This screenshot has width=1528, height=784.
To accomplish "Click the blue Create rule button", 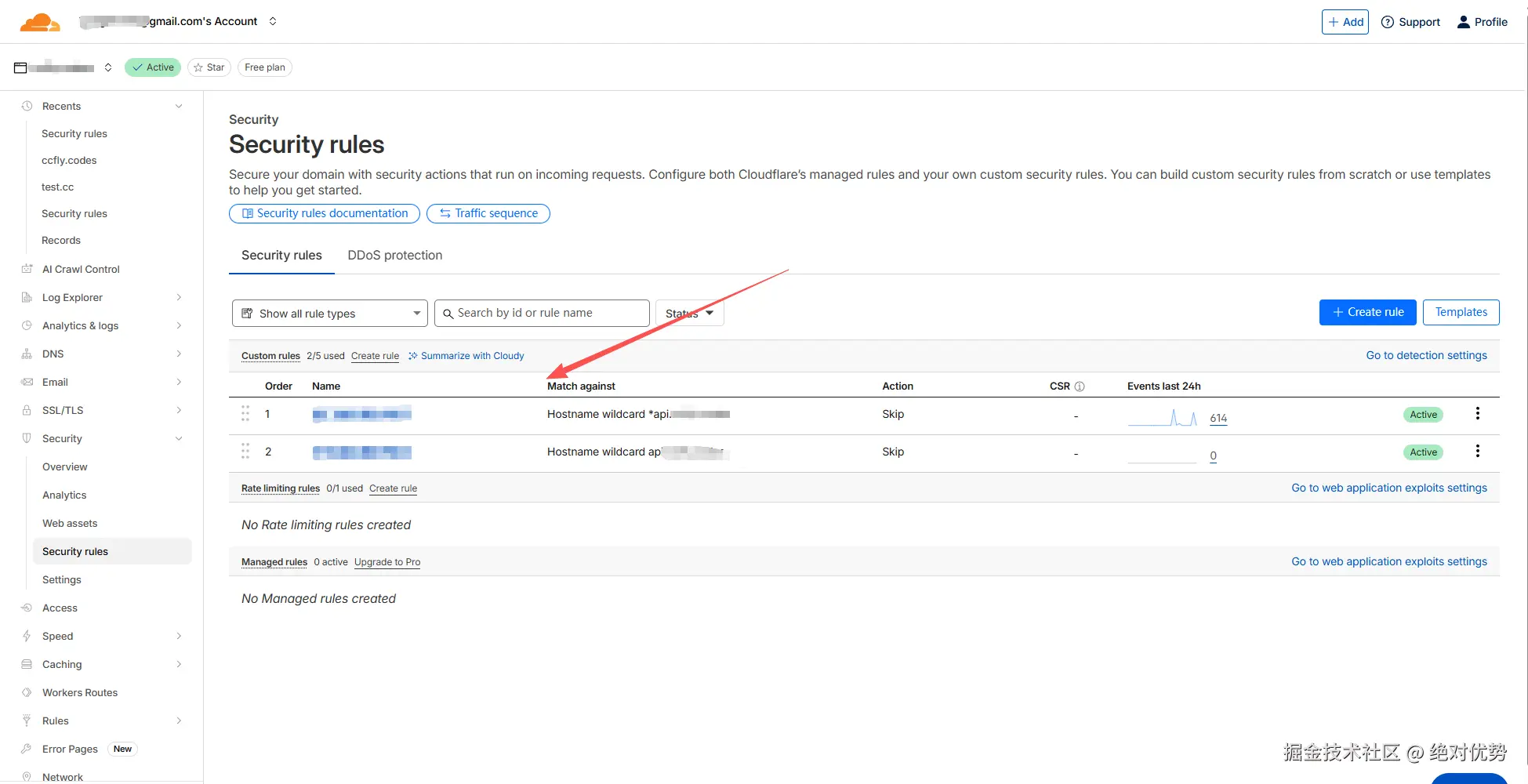I will pos(1368,312).
